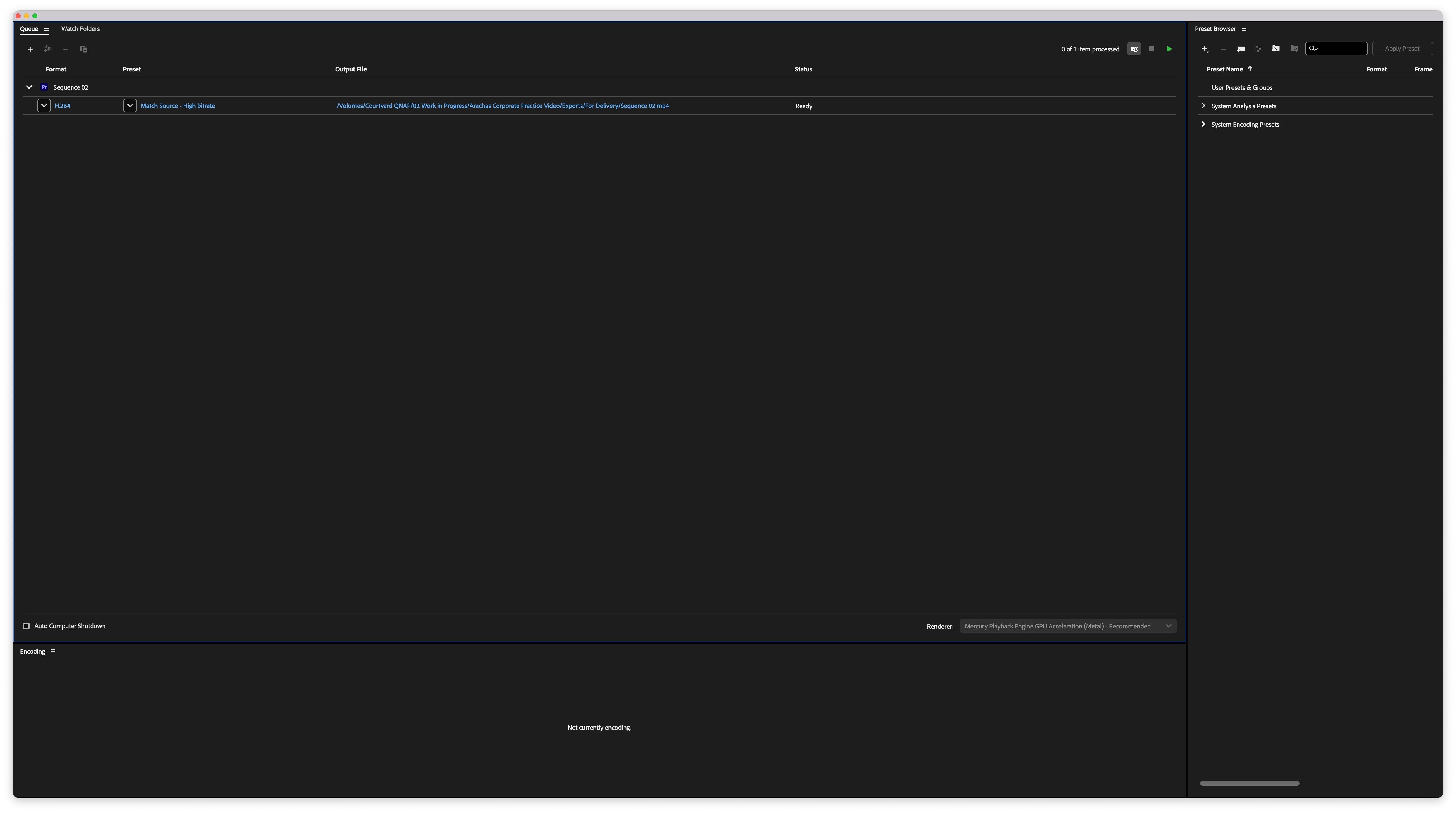The image size is (1456, 813).
Task: Click the Add Source plus icon
Action: (x=30, y=49)
